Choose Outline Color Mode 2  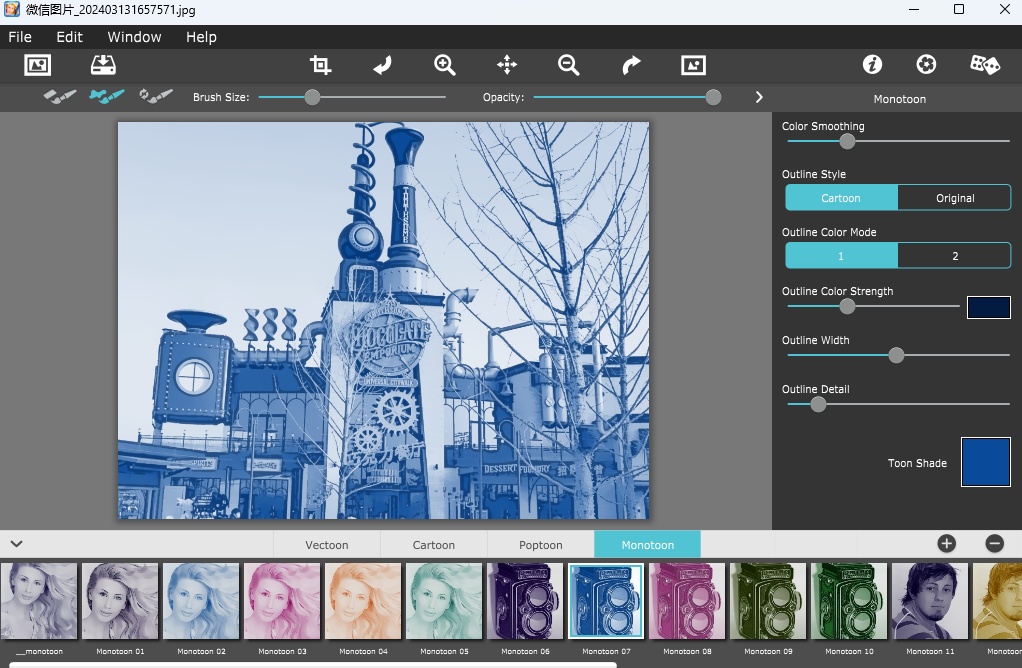coord(954,255)
